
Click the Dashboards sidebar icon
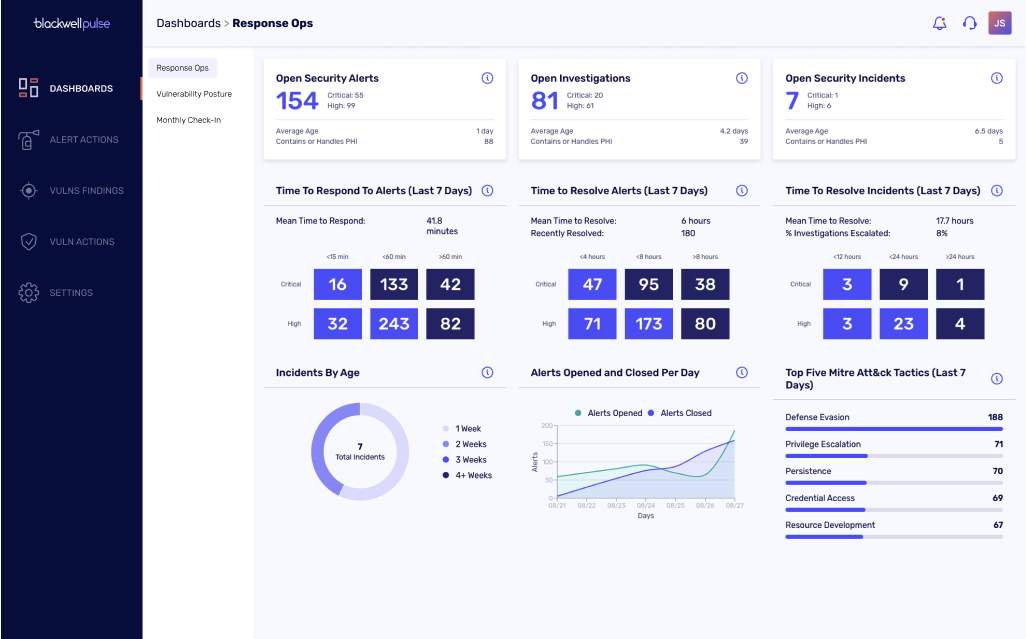coord(28,88)
